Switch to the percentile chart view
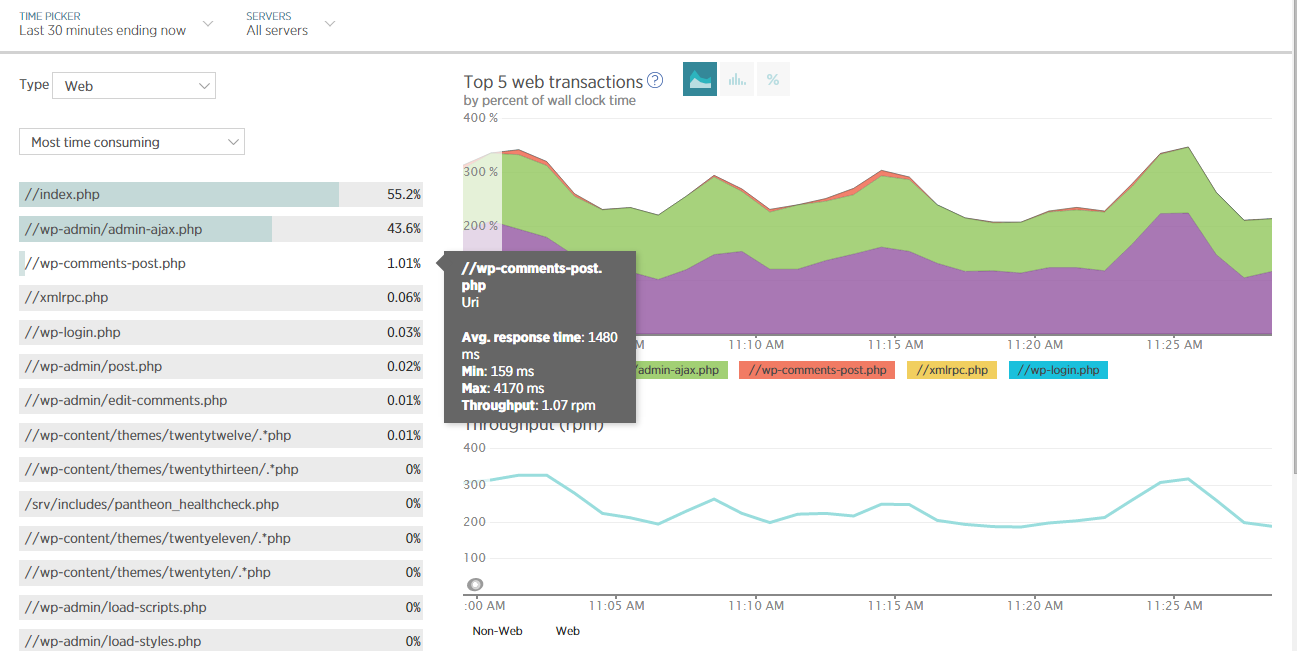1297x651 pixels. pos(772,80)
